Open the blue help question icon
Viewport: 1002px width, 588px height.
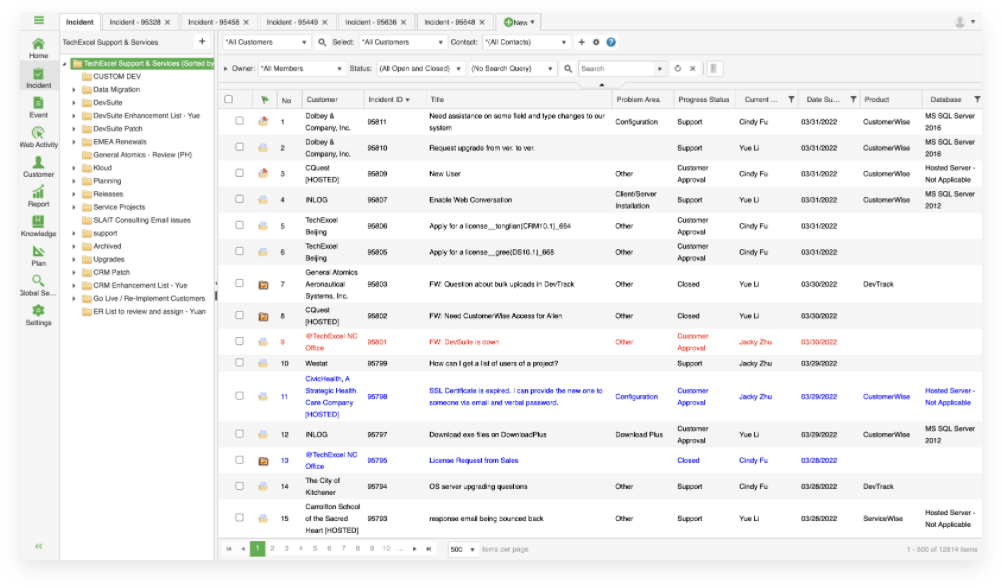[611, 42]
